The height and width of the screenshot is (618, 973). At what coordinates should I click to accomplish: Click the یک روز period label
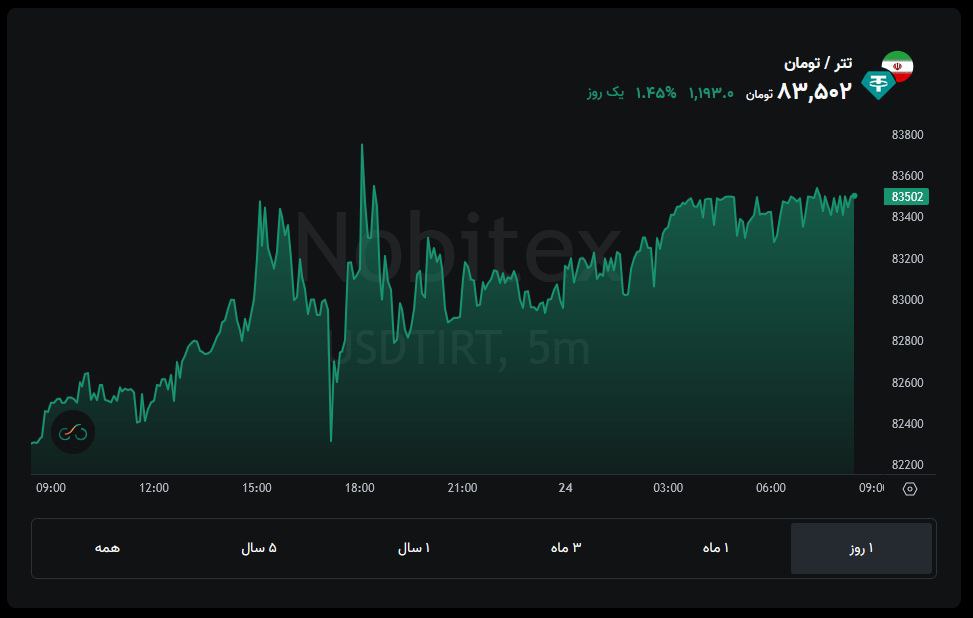[x=605, y=93]
